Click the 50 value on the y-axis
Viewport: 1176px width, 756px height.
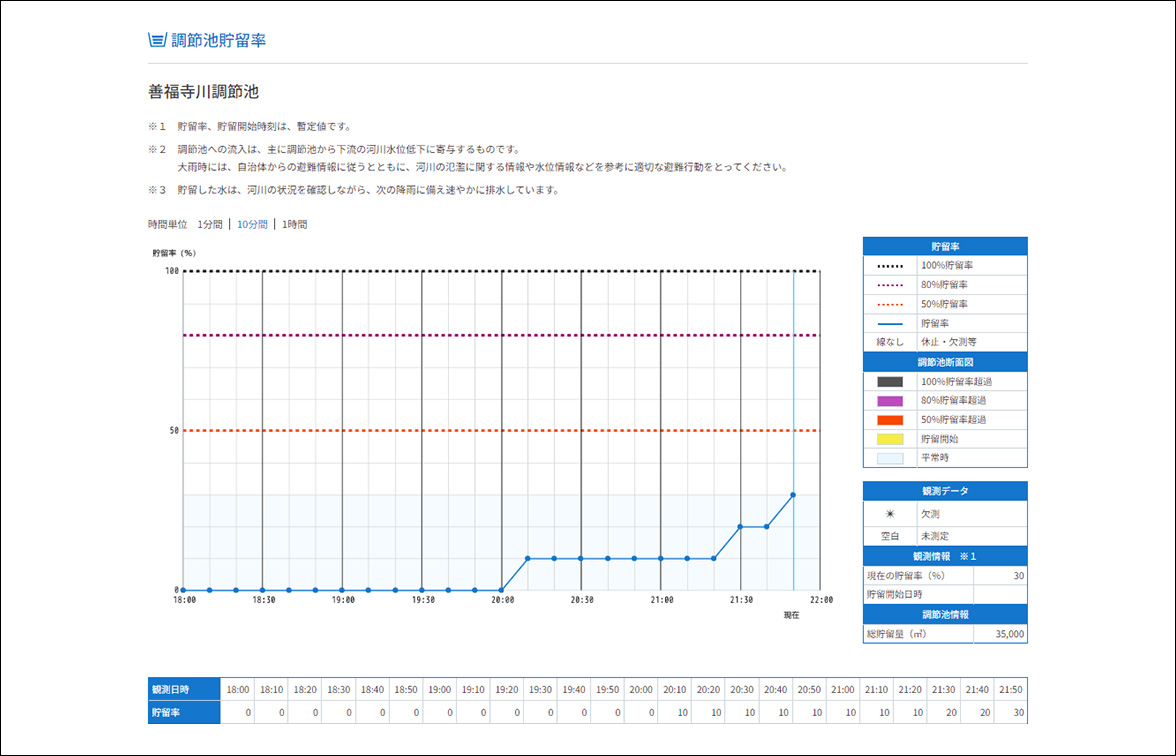pos(173,431)
